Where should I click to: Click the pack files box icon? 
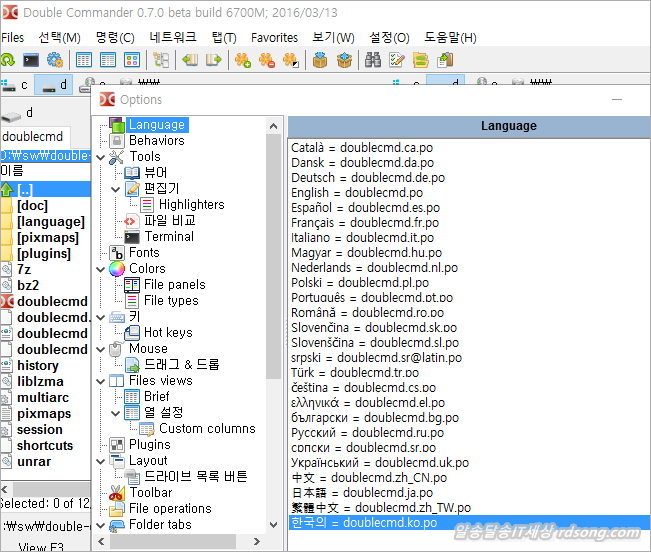(x=320, y=61)
